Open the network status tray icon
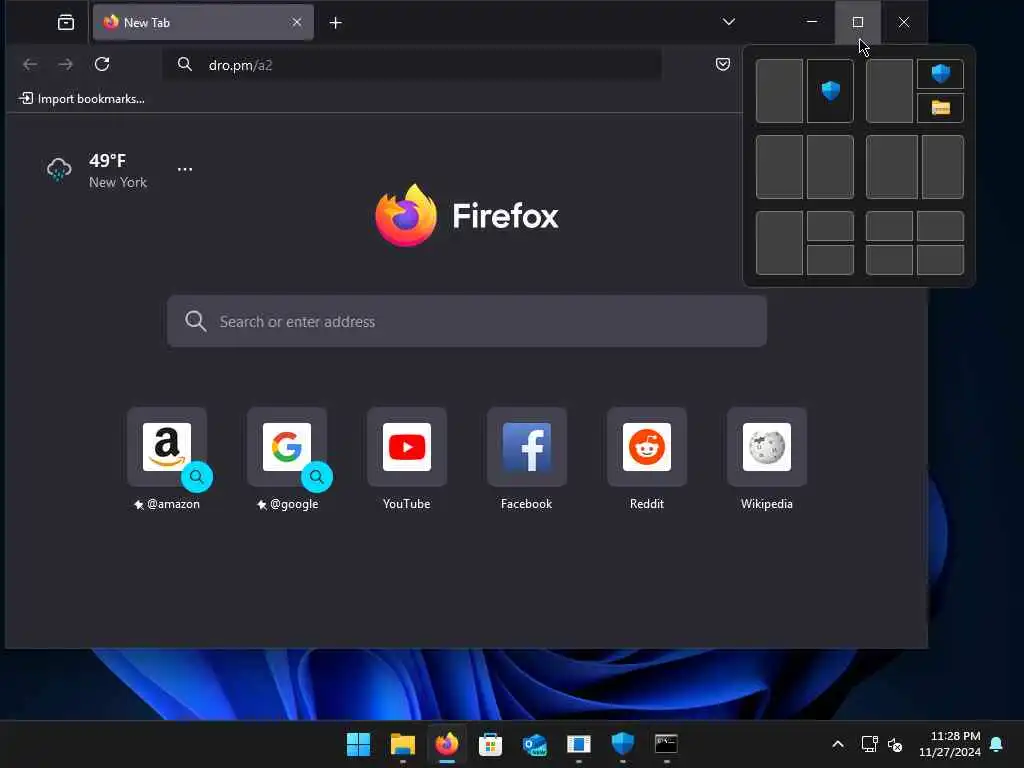 pos(869,744)
